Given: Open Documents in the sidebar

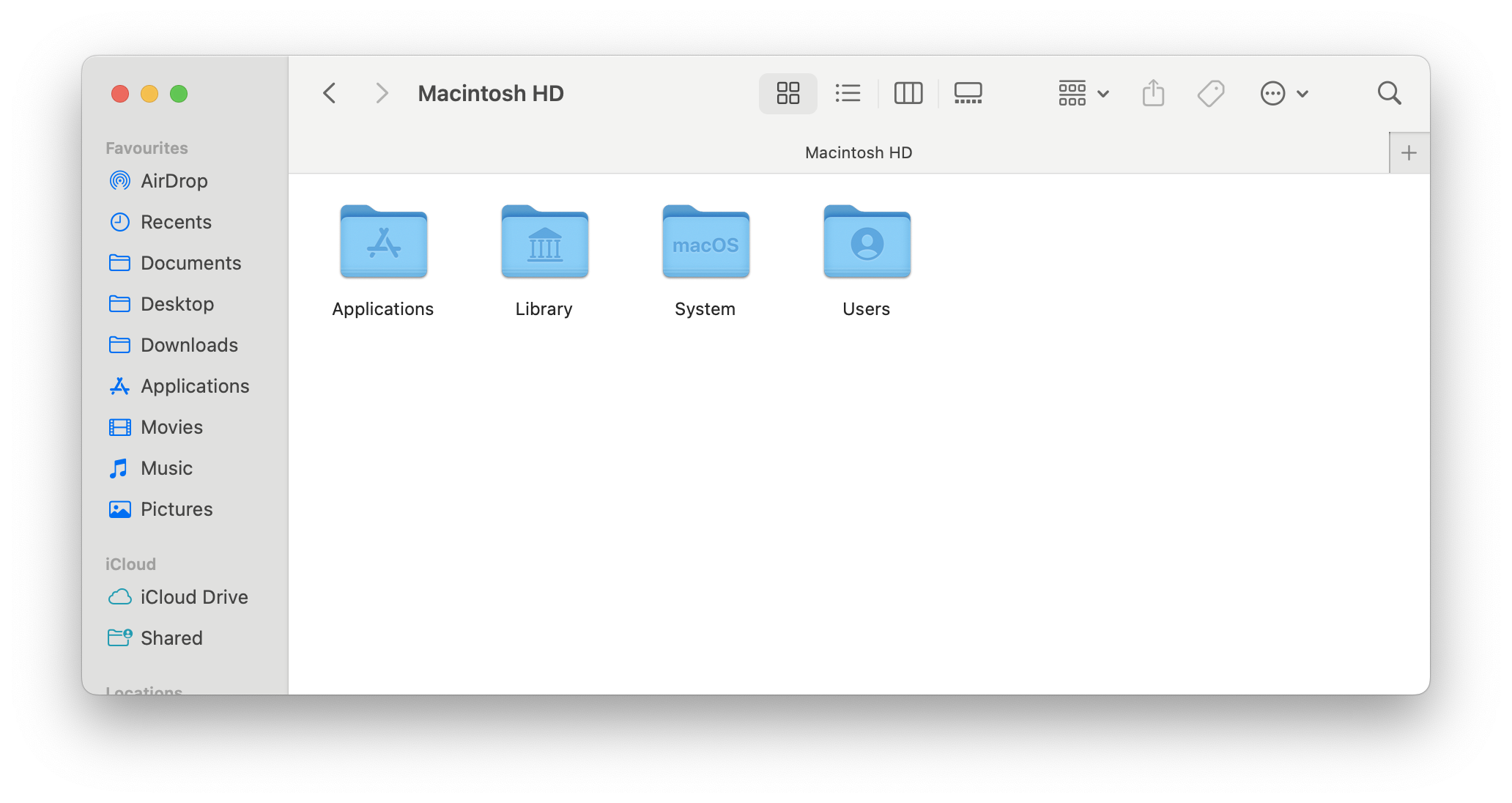Looking at the screenshot, I should [x=185, y=263].
